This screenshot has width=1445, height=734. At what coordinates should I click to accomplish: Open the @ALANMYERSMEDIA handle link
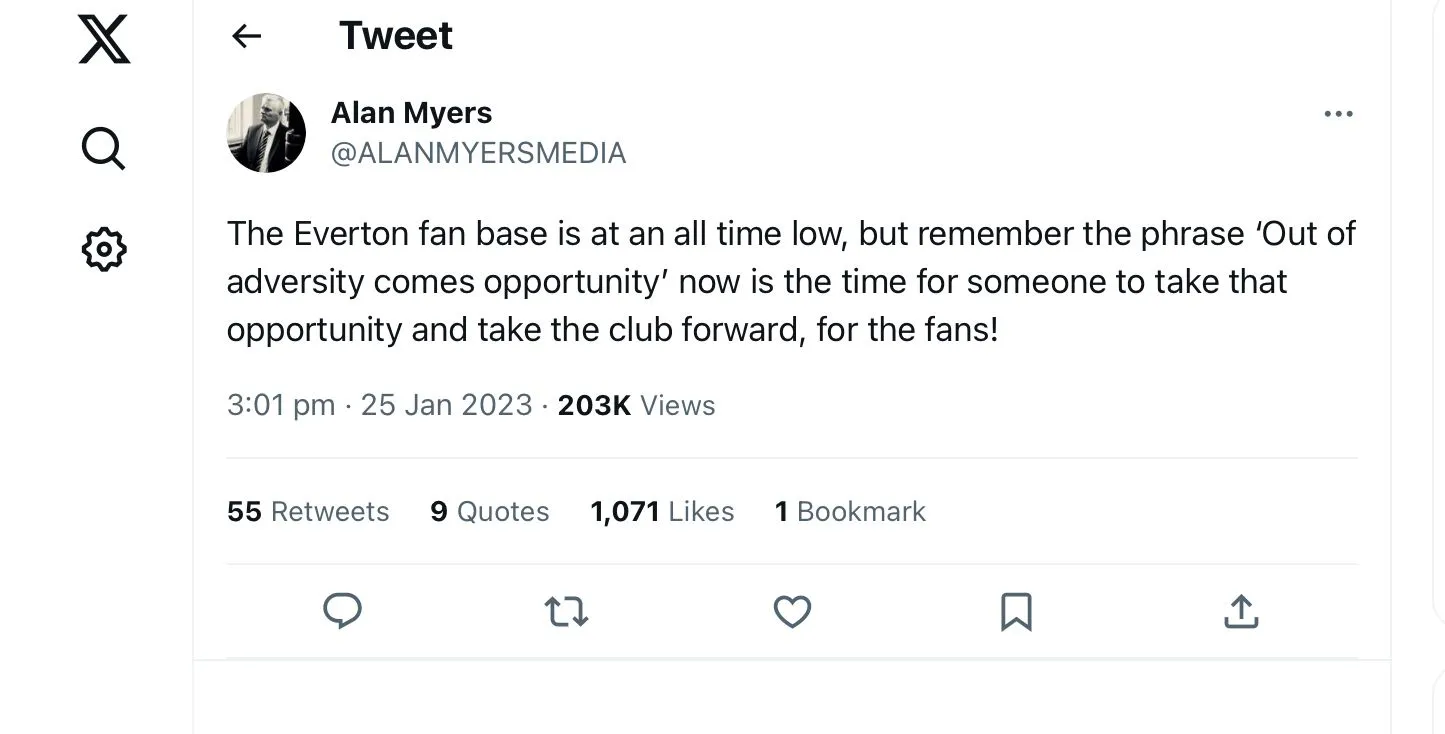pos(478,153)
